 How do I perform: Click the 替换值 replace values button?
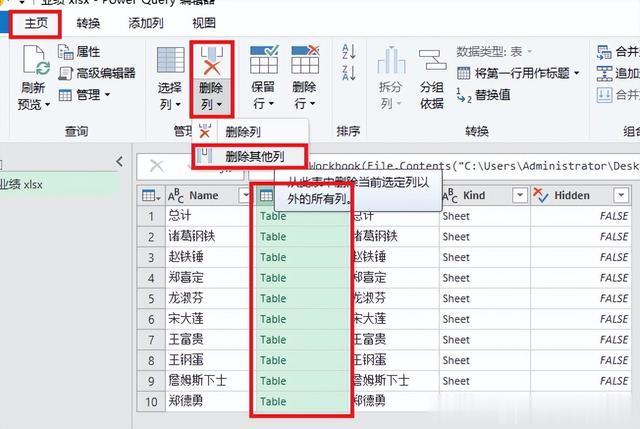(x=483, y=95)
